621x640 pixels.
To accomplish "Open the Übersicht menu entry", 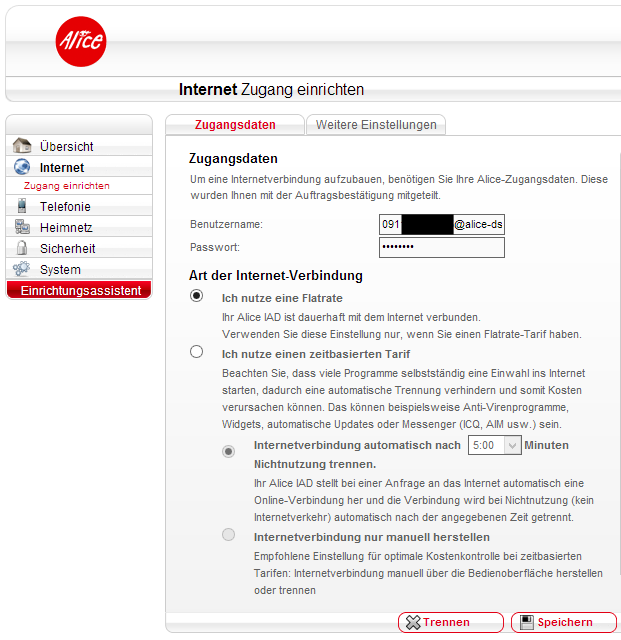I will click(79, 146).
